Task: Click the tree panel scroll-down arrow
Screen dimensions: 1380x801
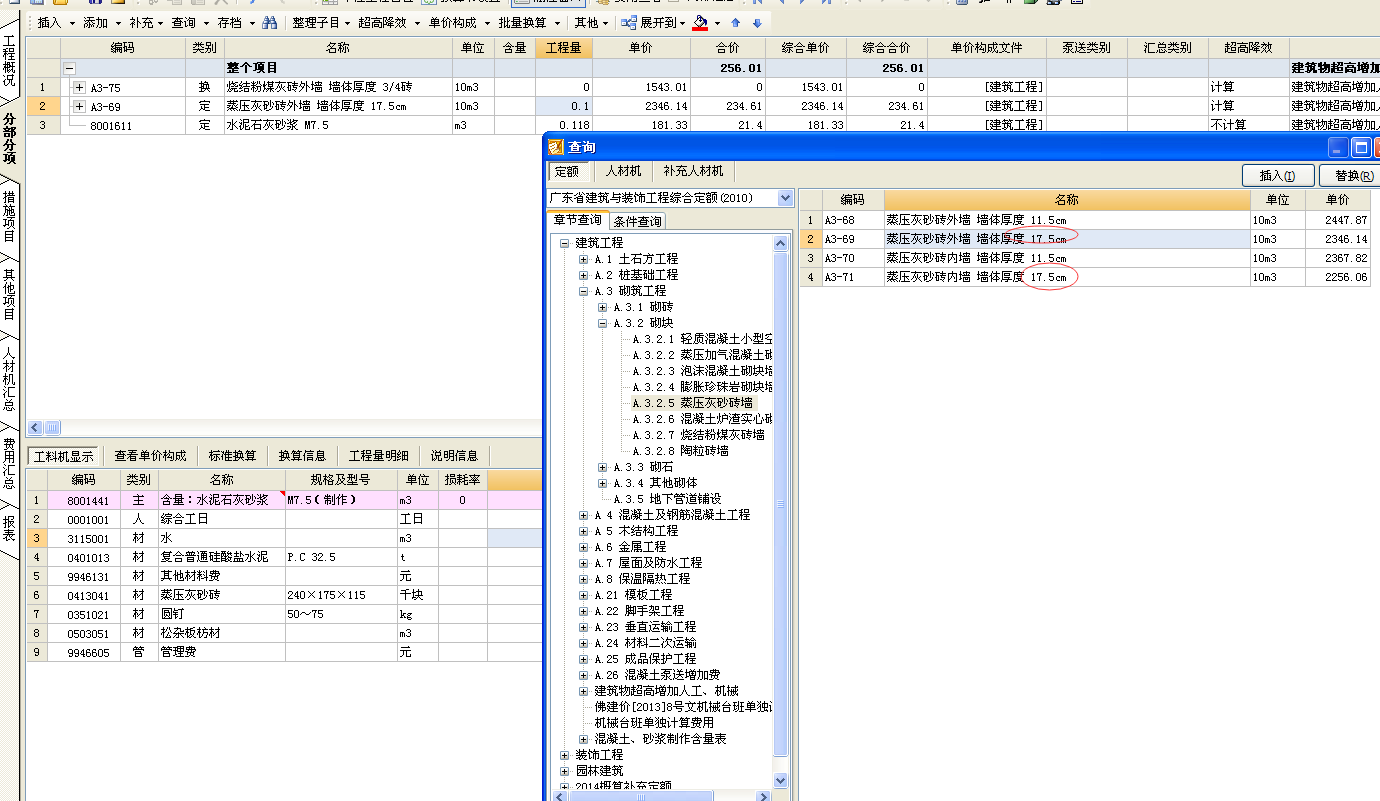Action: (x=781, y=781)
